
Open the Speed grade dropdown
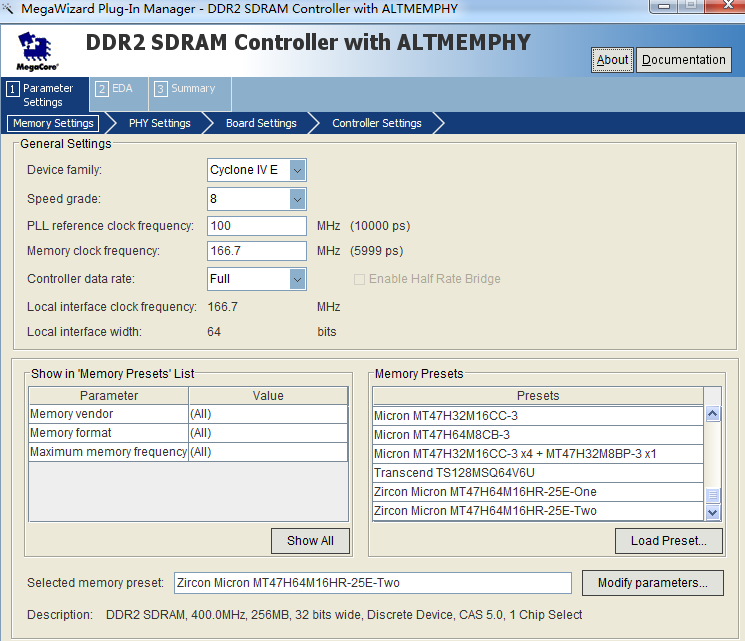click(x=298, y=199)
